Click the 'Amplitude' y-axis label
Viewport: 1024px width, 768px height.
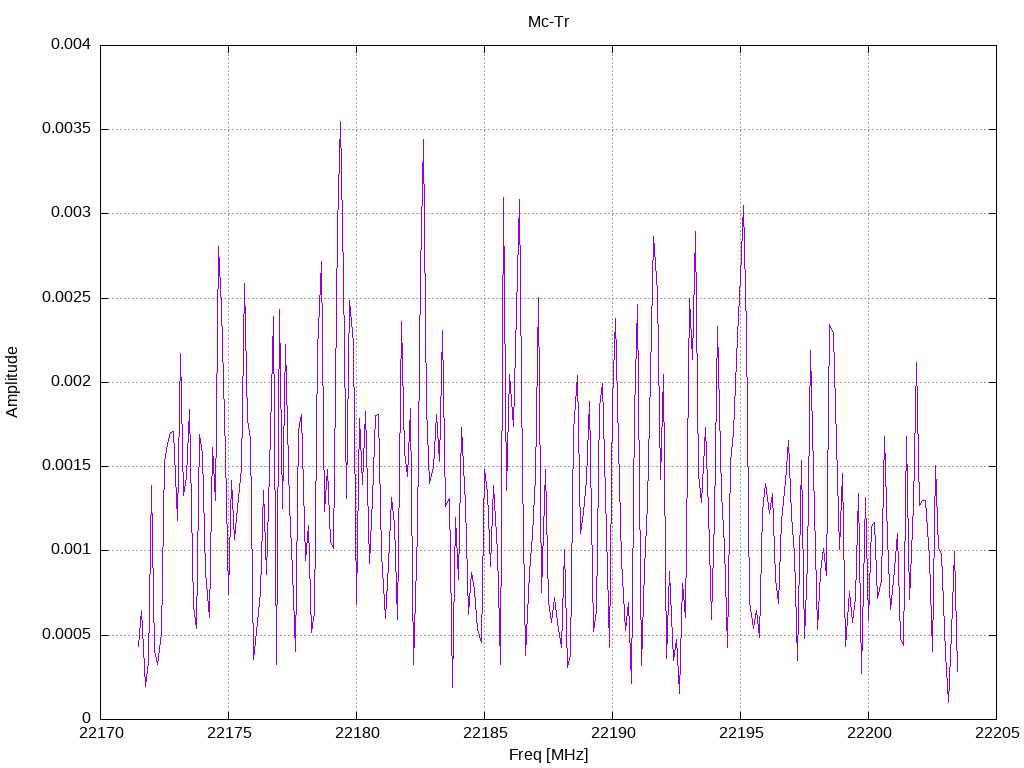(x=12, y=382)
